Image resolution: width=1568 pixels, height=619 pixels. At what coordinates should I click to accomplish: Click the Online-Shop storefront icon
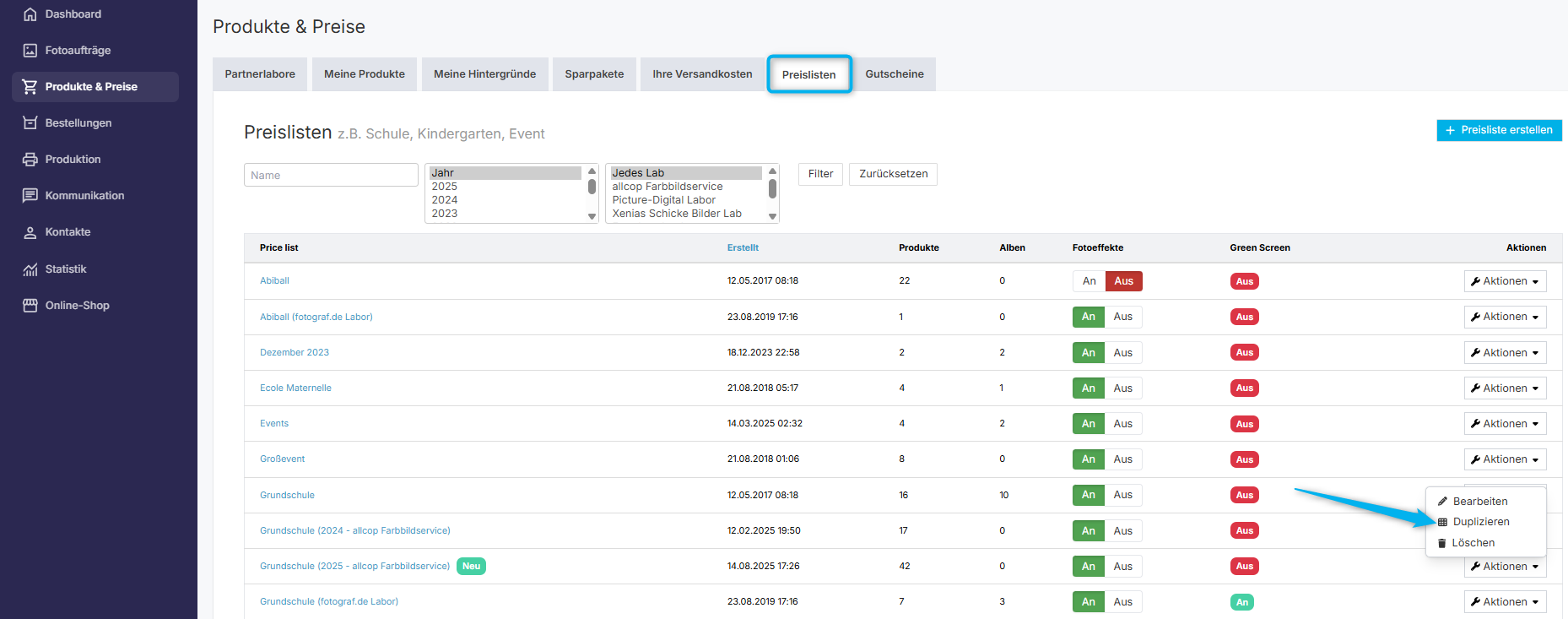pos(30,306)
